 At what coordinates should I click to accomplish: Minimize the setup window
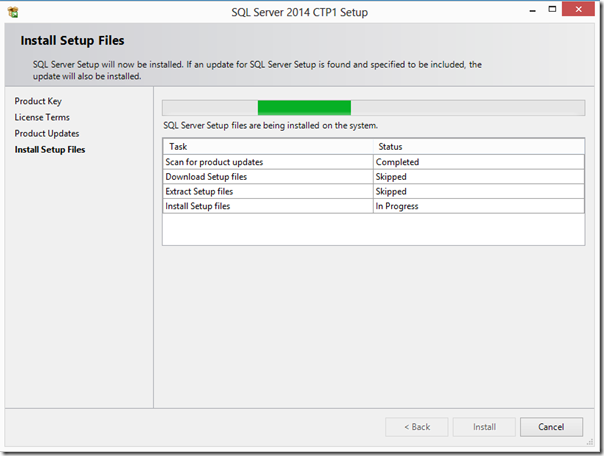(x=533, y=10)
